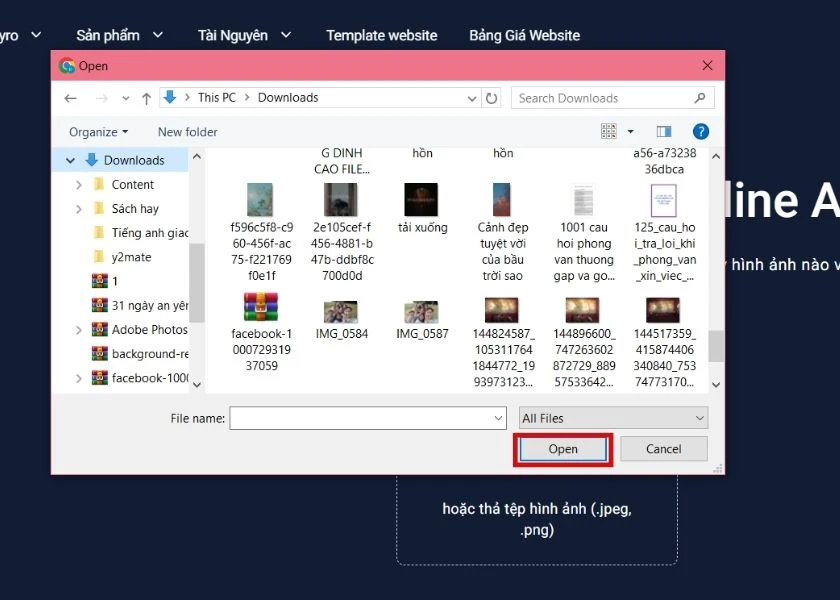The image size is (840, 600).
Task: Click the Back navigation arrow
Action: click(70, 99)
